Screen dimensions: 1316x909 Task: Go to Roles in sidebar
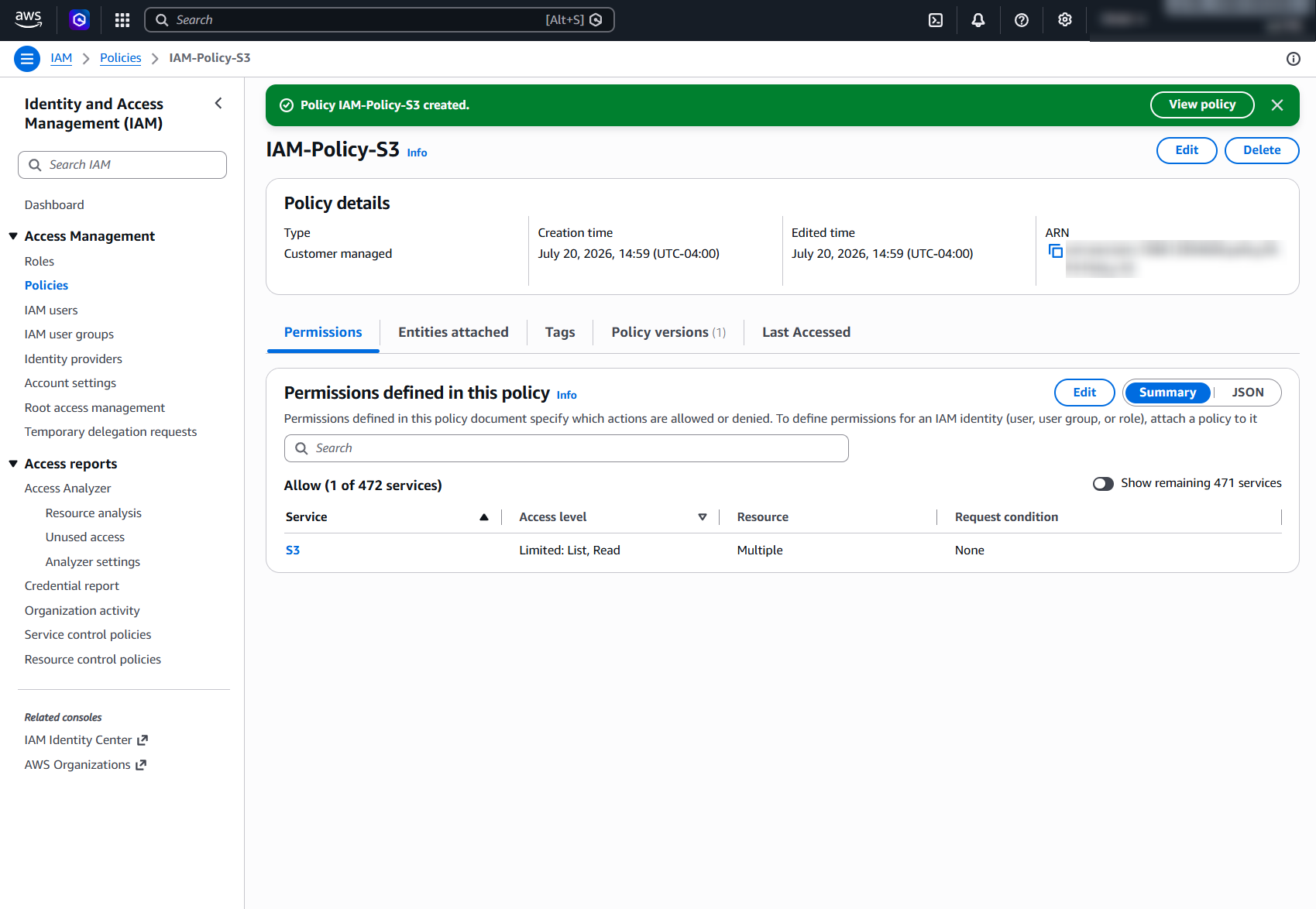[40, 262]
